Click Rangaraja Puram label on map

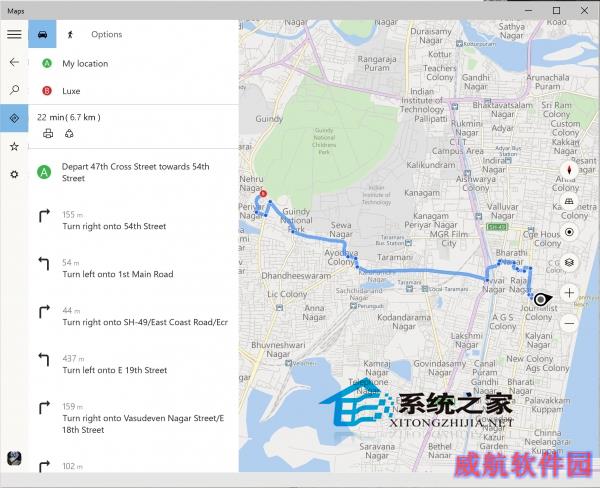click(377, 64)
